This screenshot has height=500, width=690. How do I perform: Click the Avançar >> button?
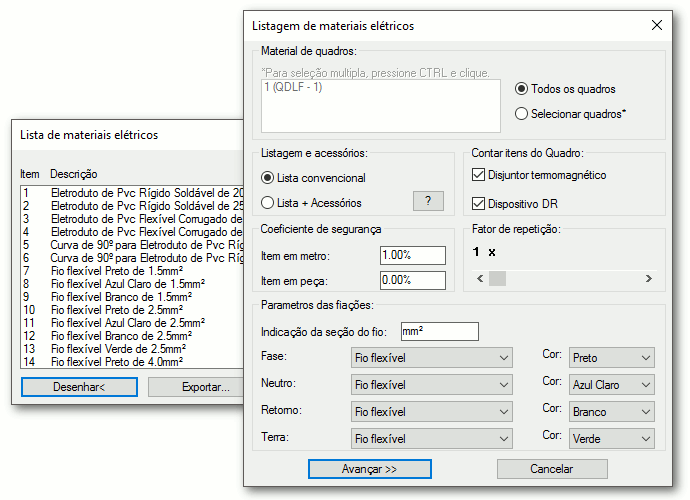coord(370,469)
